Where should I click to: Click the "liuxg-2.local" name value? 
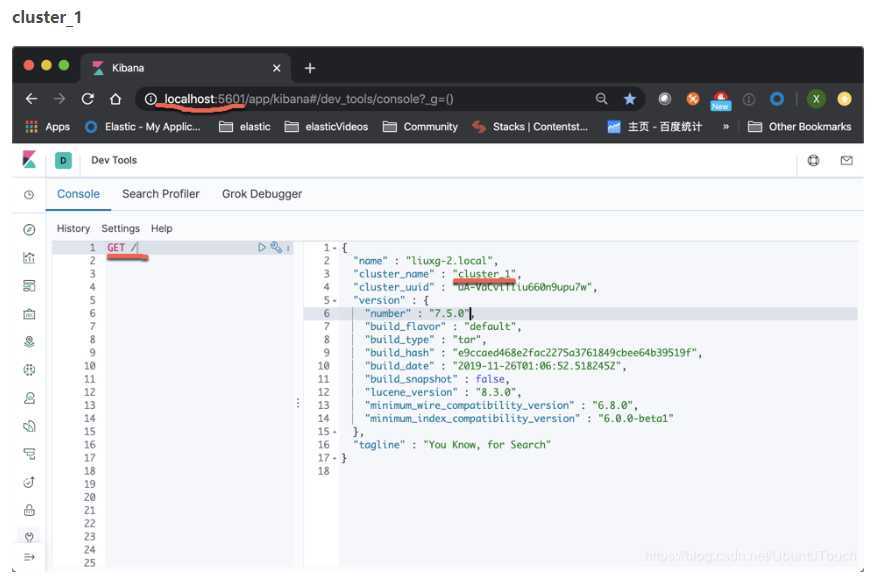pyautogui.click(x=449, y=261)
